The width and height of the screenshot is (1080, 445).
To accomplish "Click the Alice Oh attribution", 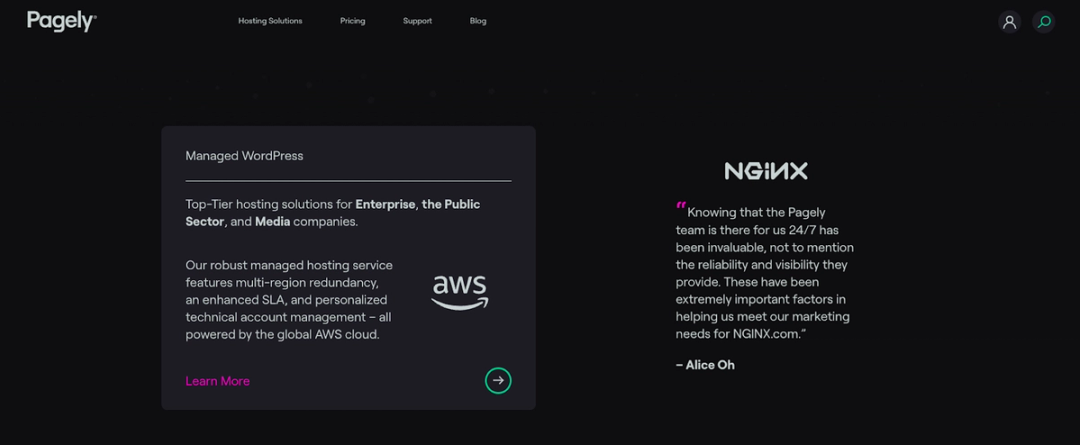I will [705, 365].
